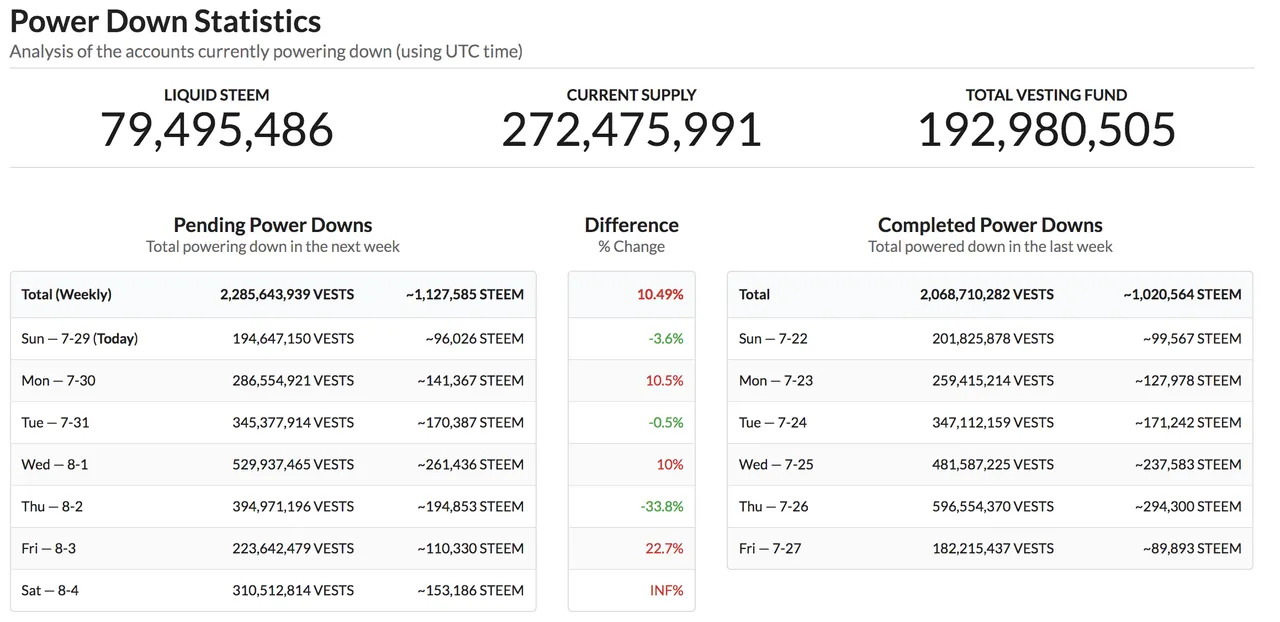
Task: Click the Sun — 7-29 (Today) row label
Action: 80,338
